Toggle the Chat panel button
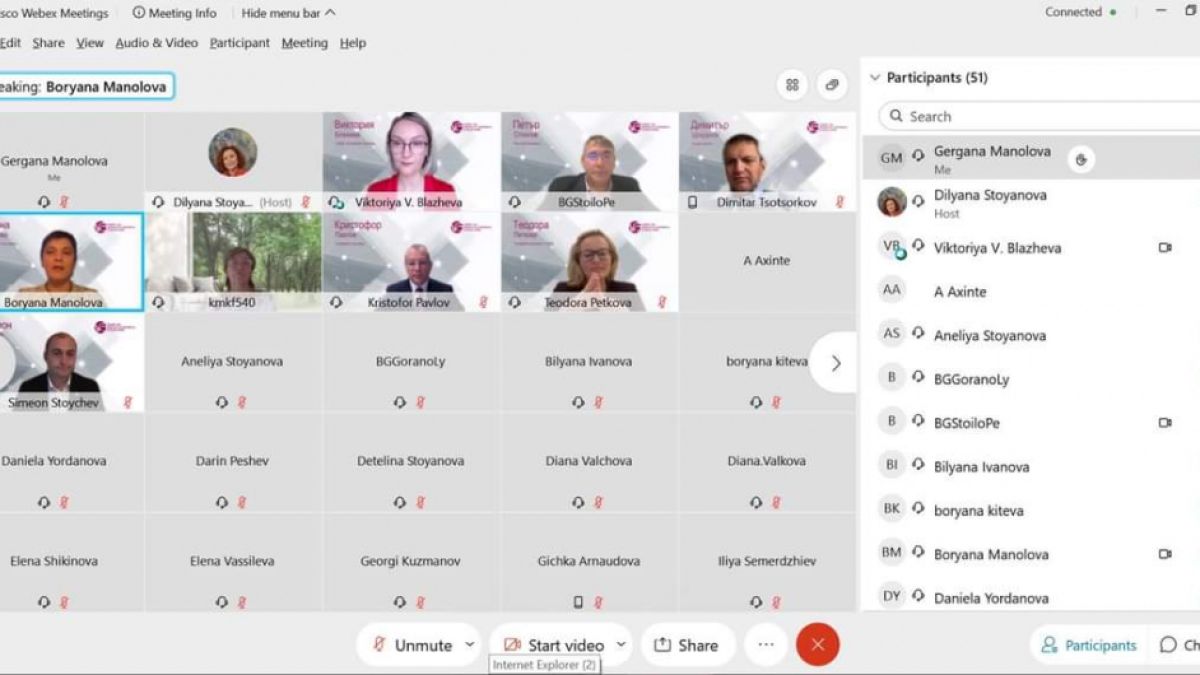The image size is (1200, 675). 1178,645
